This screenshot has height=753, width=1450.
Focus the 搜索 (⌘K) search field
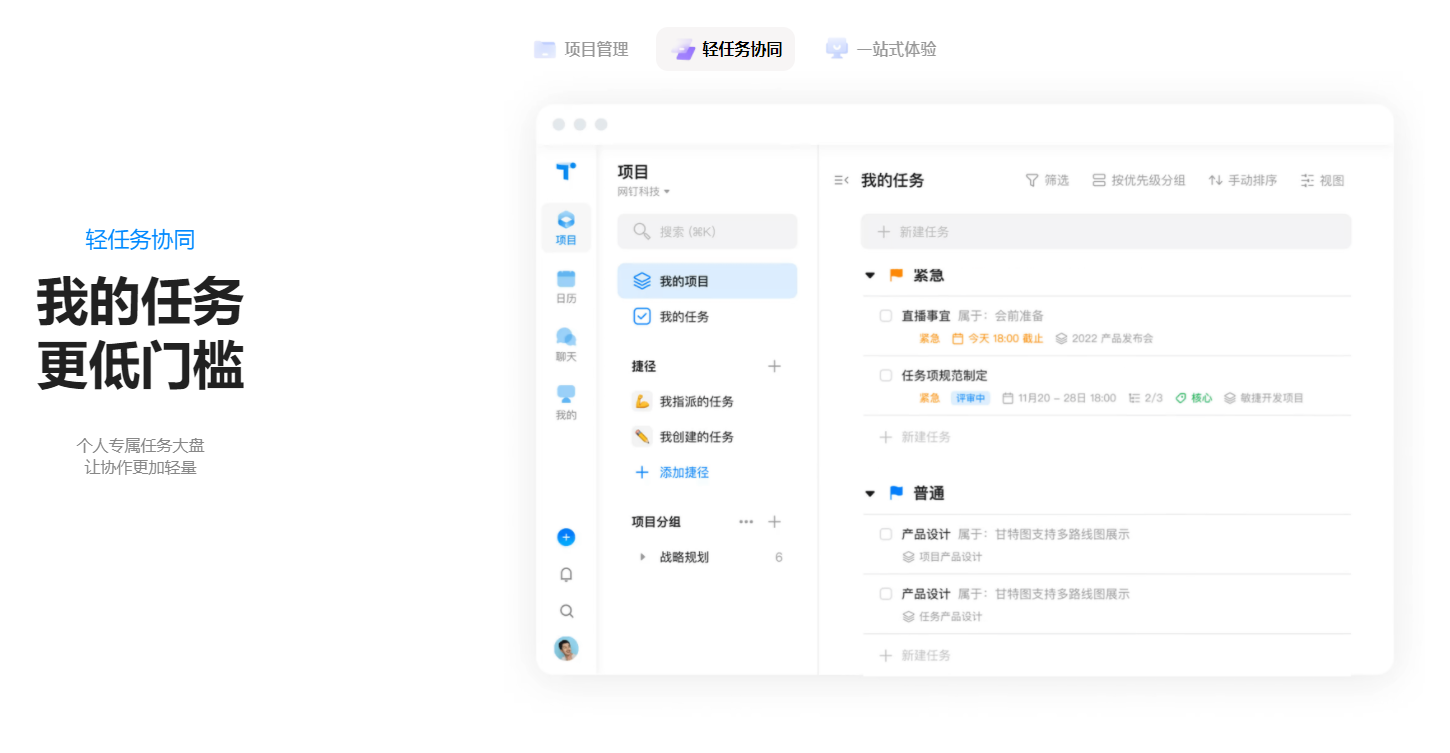(x=707, y=231)
